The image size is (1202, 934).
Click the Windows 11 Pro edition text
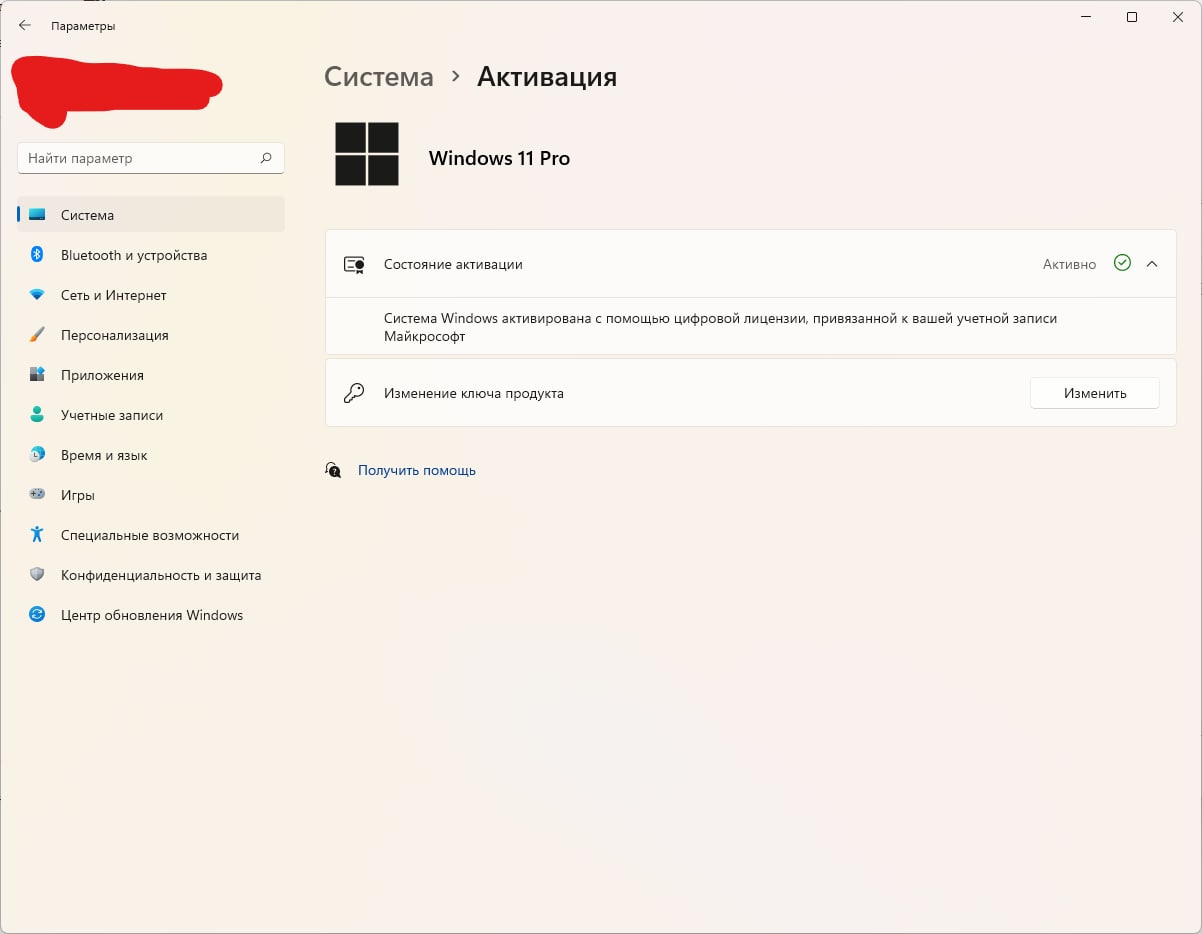pos(499,158)
